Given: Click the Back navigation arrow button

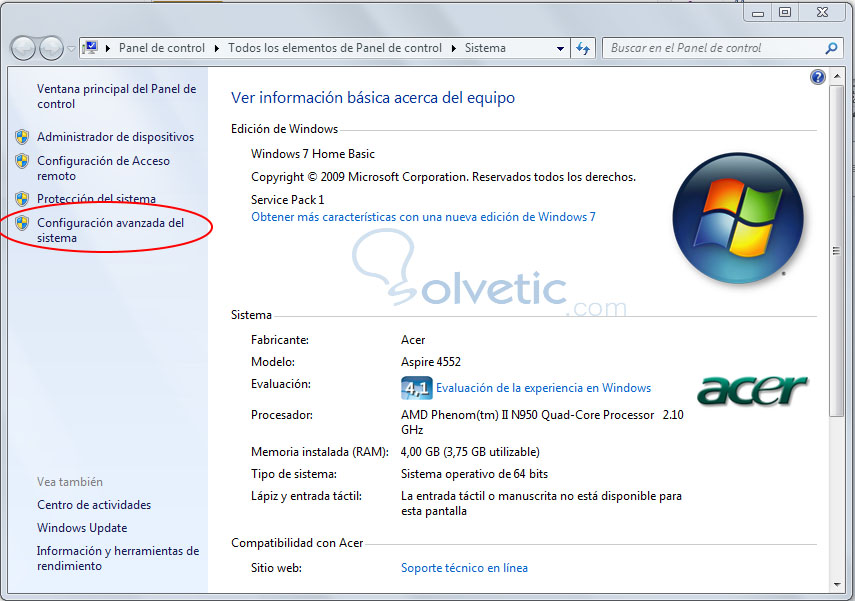Looking at the screenshot, I should (23, 48).
